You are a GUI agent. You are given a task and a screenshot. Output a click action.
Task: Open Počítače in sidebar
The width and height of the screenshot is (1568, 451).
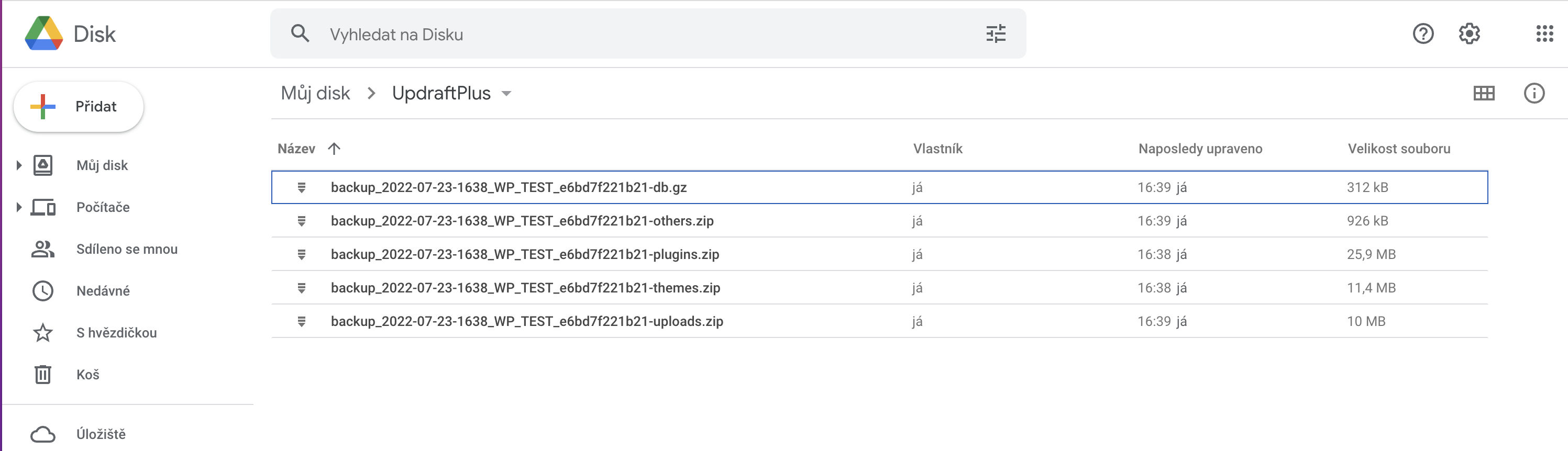click(x=103, y=207)
